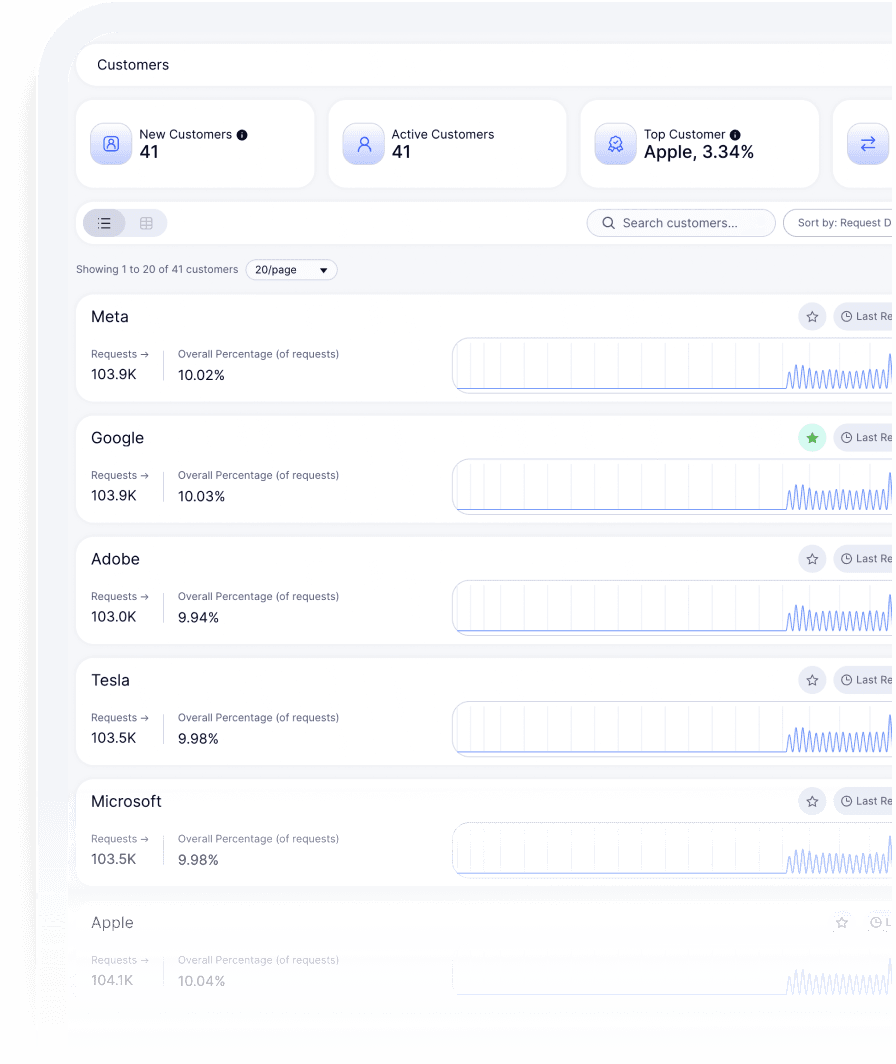The width and height of the screenshot is (896, 1064).
Task: Click the 9.94% value for Adobe
Action: coord(198,618)
